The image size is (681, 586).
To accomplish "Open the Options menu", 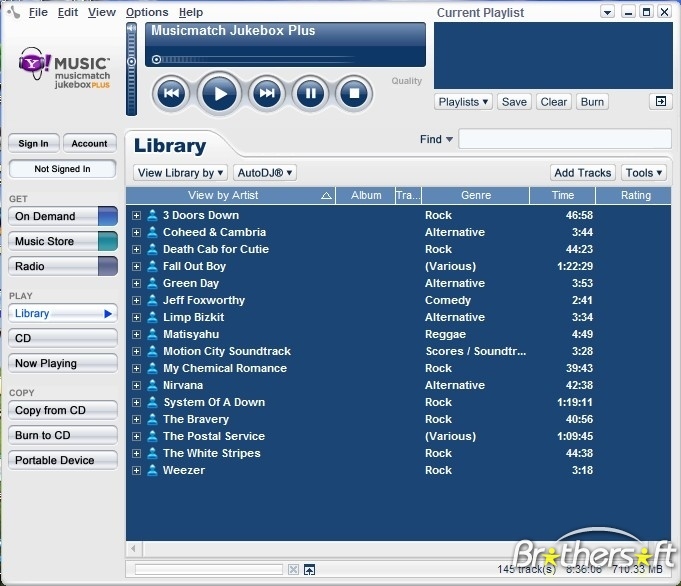I will pyautogui.click(x=147, y=12).
